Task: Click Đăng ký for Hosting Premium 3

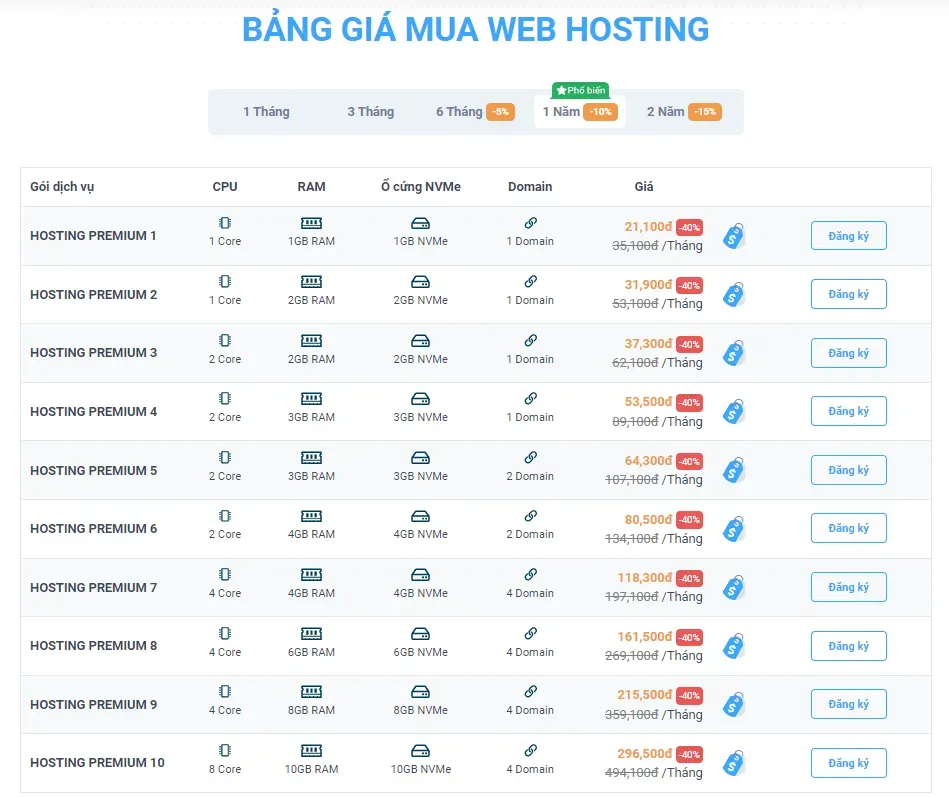Action: tap(849, 353)
